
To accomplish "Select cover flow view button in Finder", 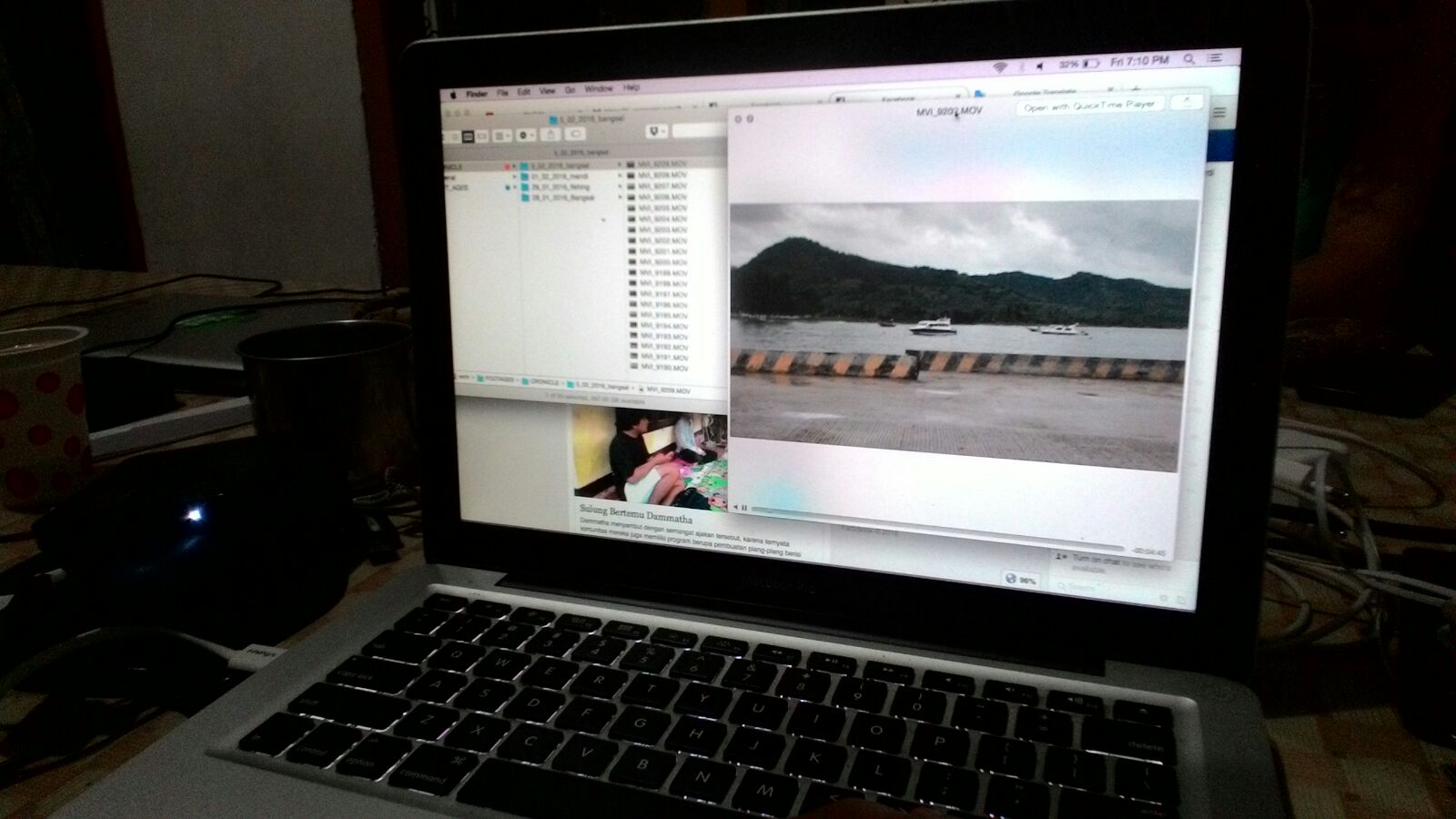I will (481, 136).
